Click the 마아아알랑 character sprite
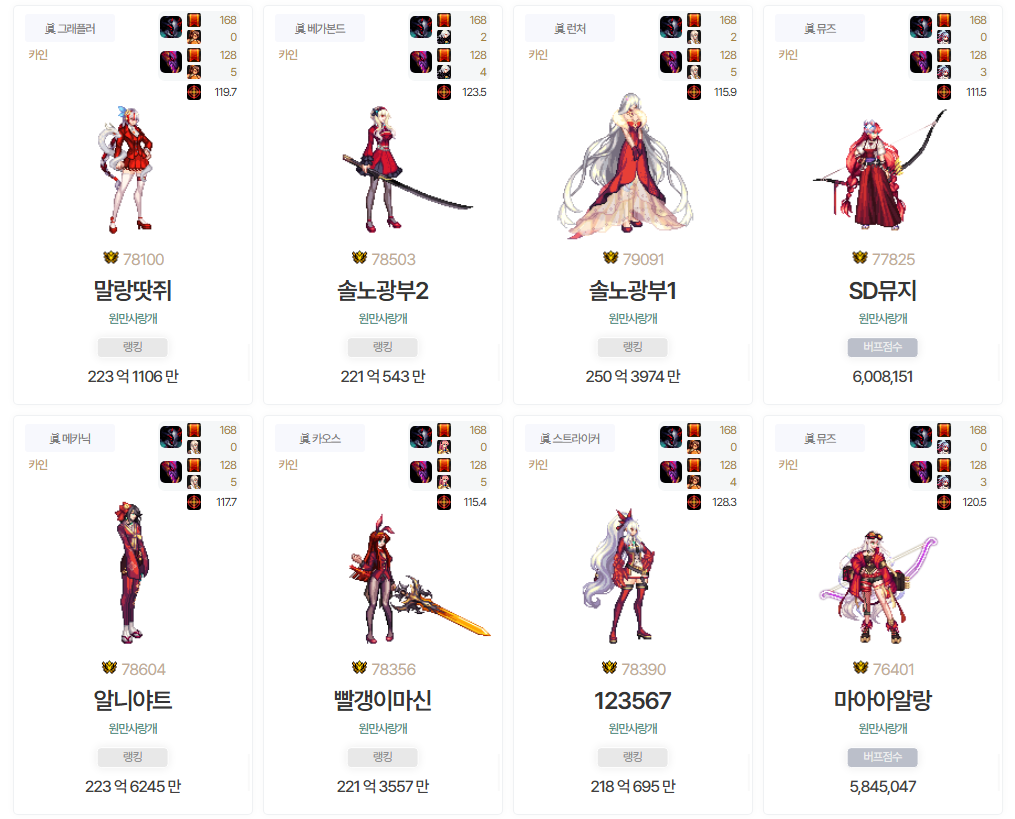The image size is (1015, 819). coord(877,587)
